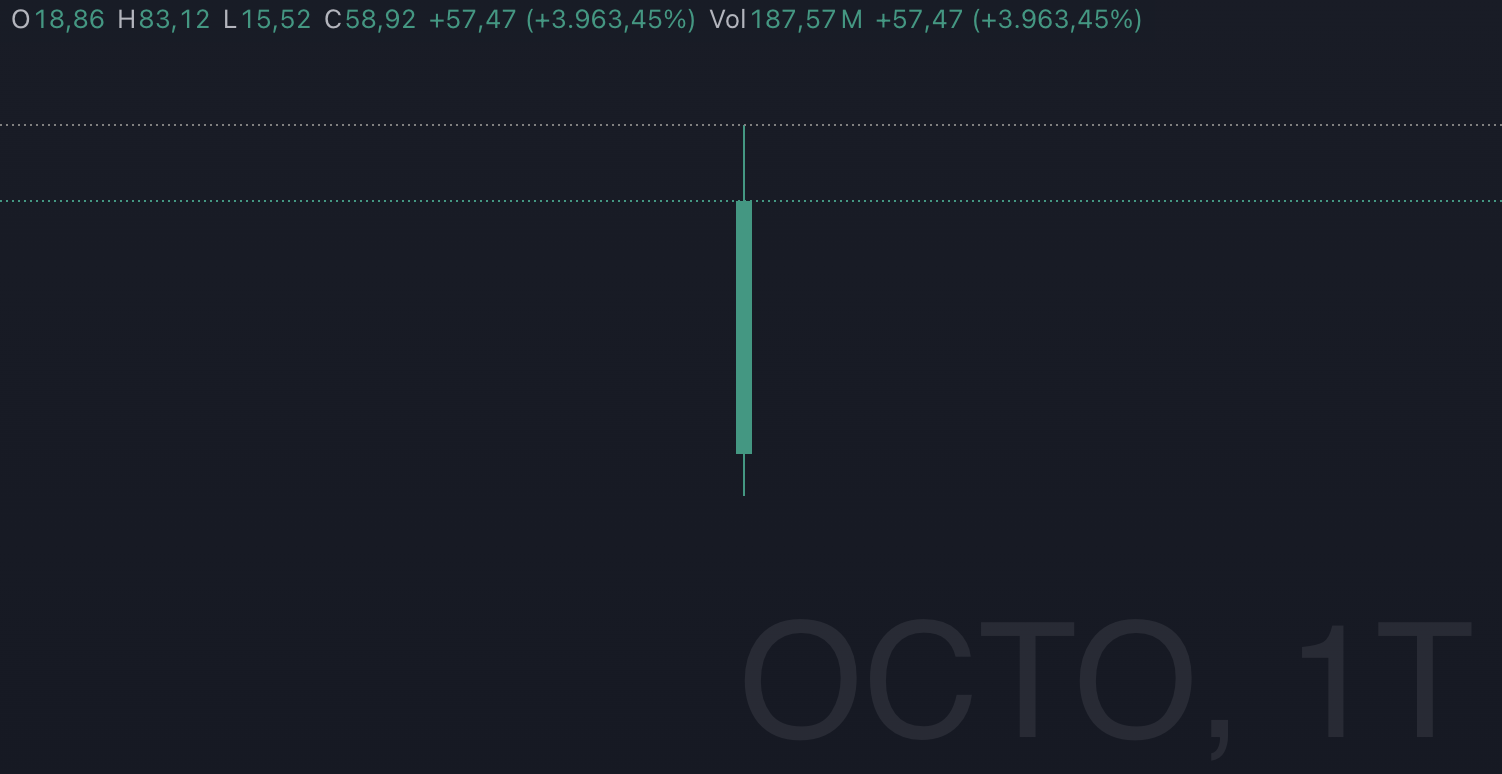The height and width of the screenshot is (774, 1502).
Task: Click the 'L' low label
Action: 230,19
